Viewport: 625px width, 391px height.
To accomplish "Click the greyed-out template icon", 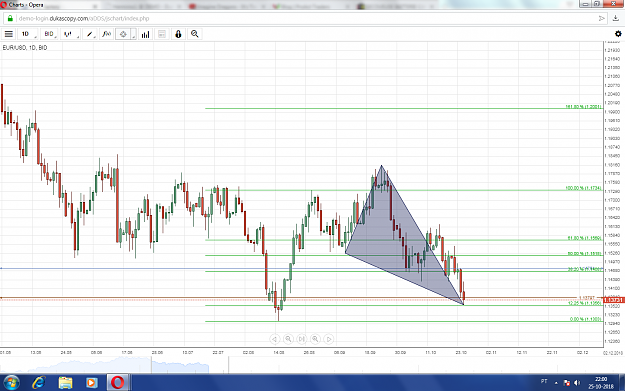I will point(162,34).
